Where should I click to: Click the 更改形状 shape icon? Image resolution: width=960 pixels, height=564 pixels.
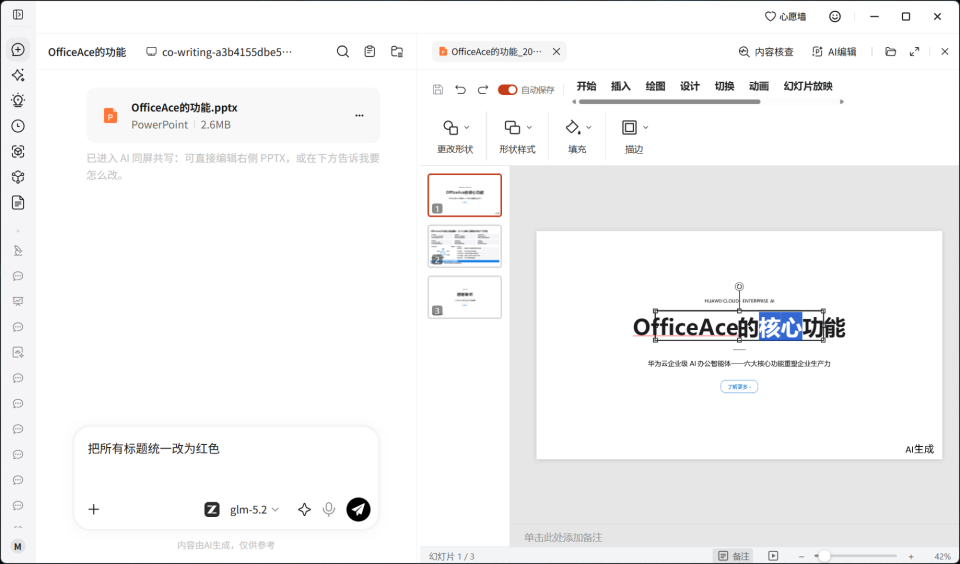pos(451,127)
